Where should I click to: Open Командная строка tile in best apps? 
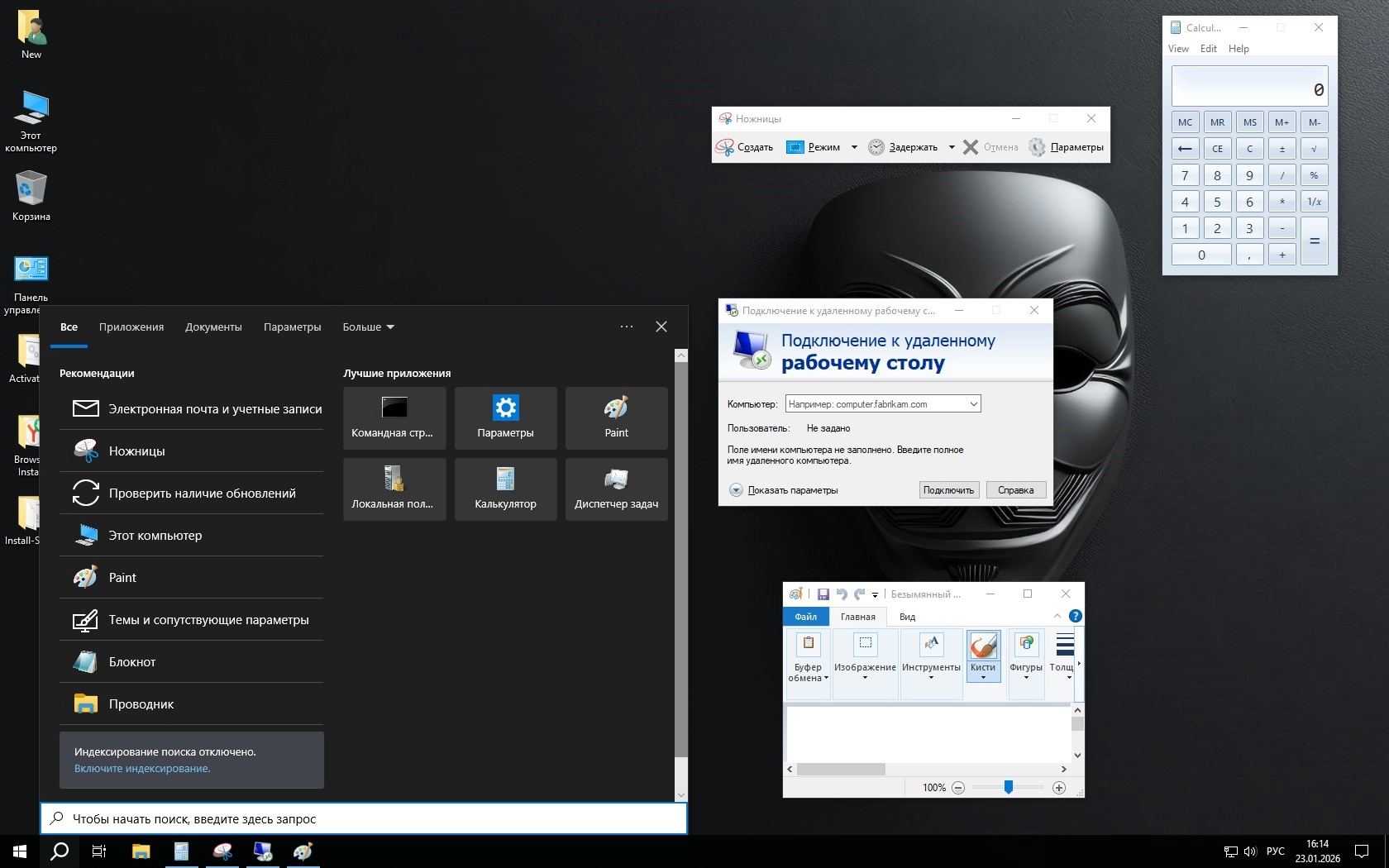click(394, 418)
